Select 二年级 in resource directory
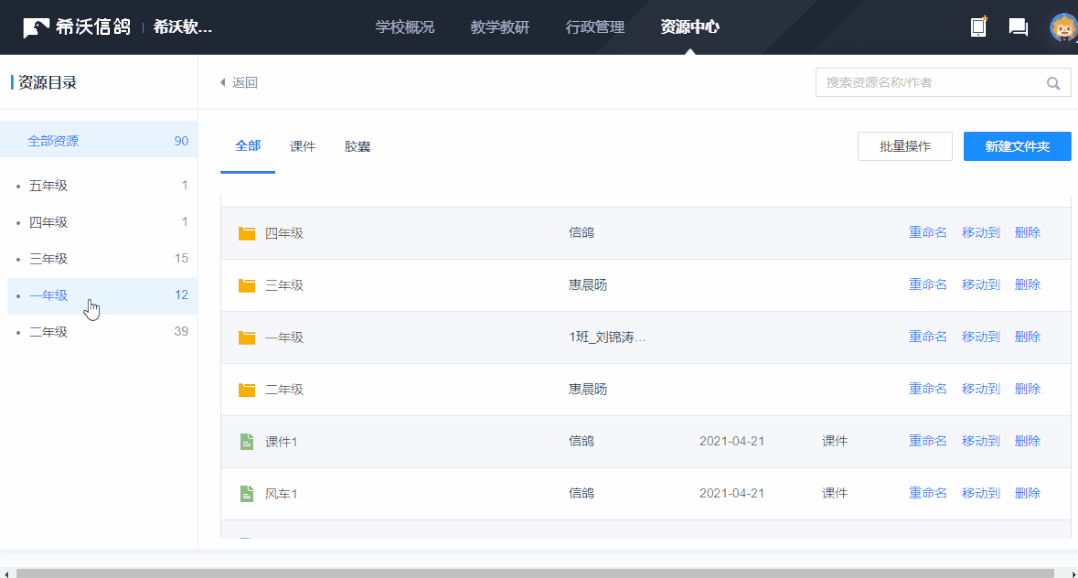The height and width of the screenshot is (578, 1078). click(48, 332)
